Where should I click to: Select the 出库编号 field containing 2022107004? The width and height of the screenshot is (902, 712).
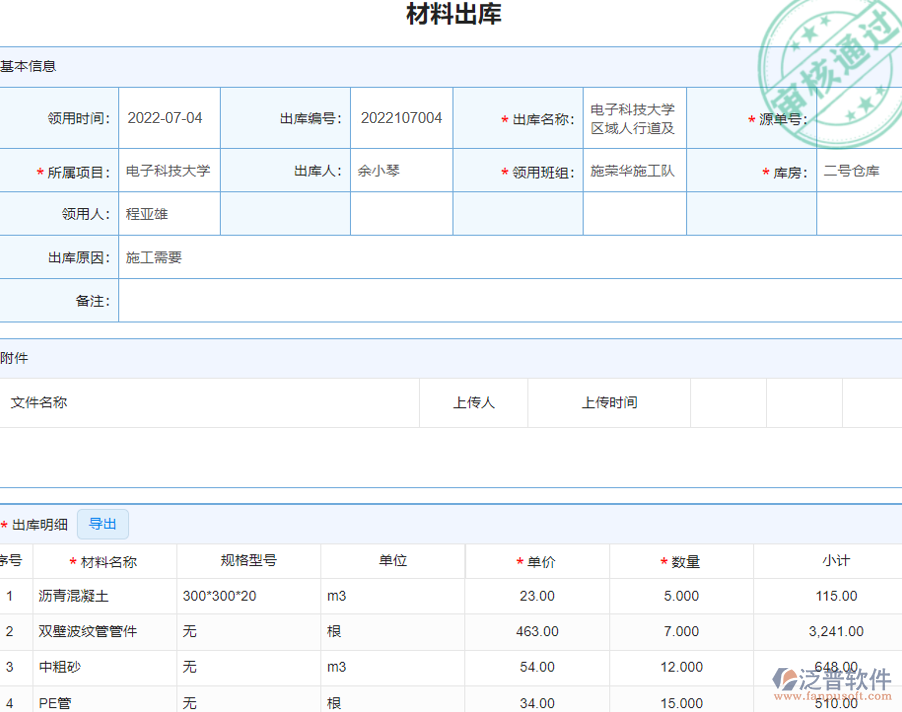click(401, 117)
